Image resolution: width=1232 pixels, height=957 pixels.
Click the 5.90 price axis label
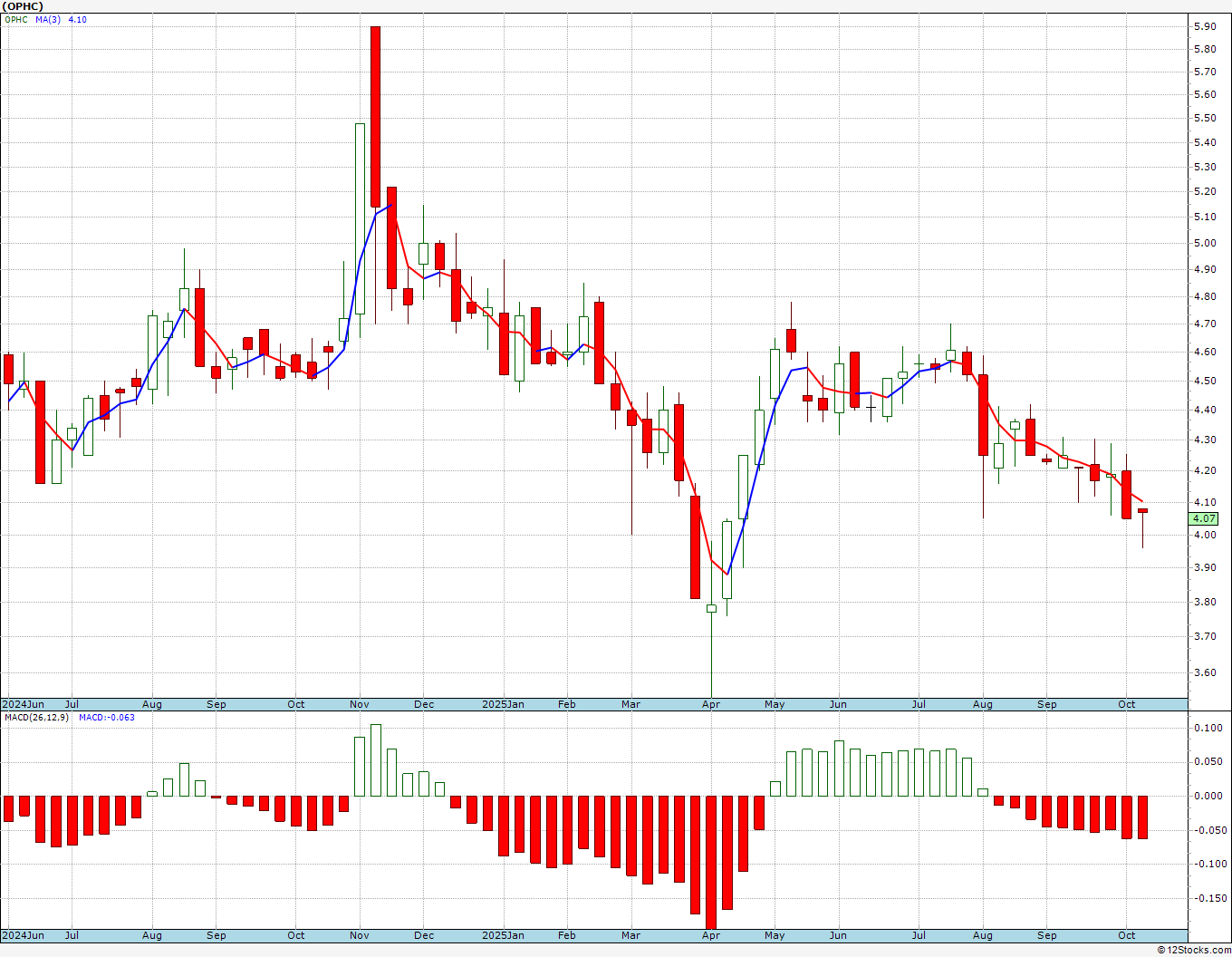tap(1205, 26)
